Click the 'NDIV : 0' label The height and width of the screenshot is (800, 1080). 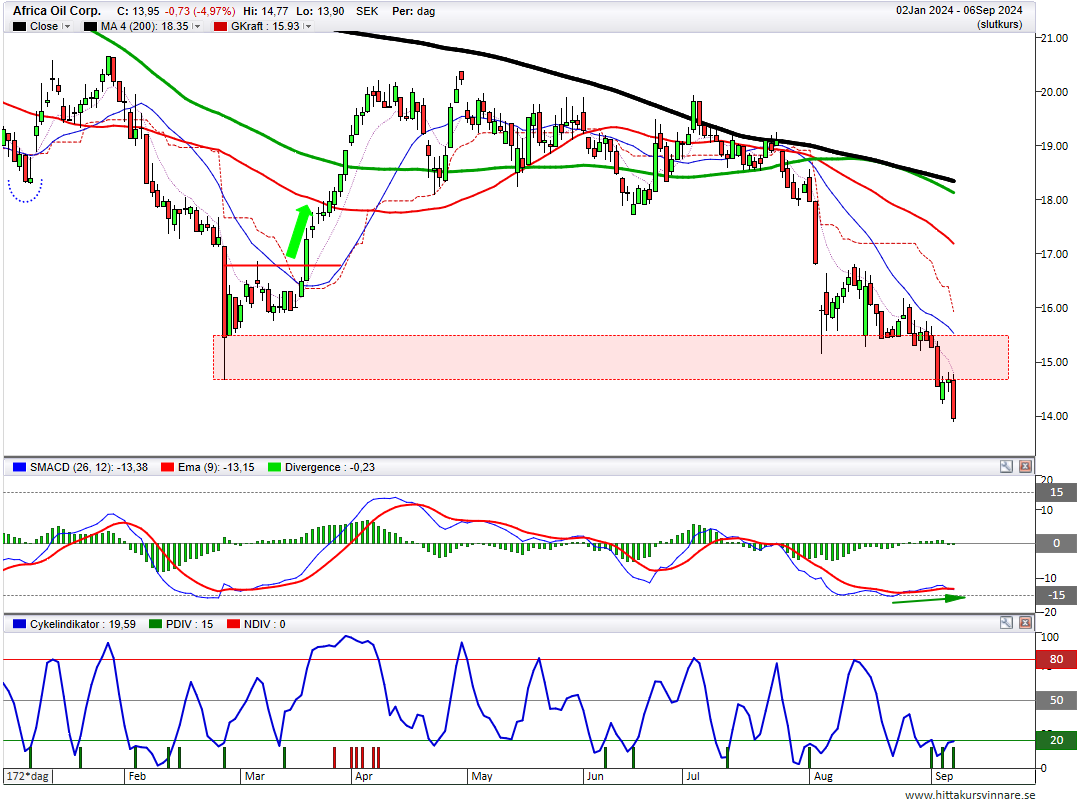click(x=264, y=624)
